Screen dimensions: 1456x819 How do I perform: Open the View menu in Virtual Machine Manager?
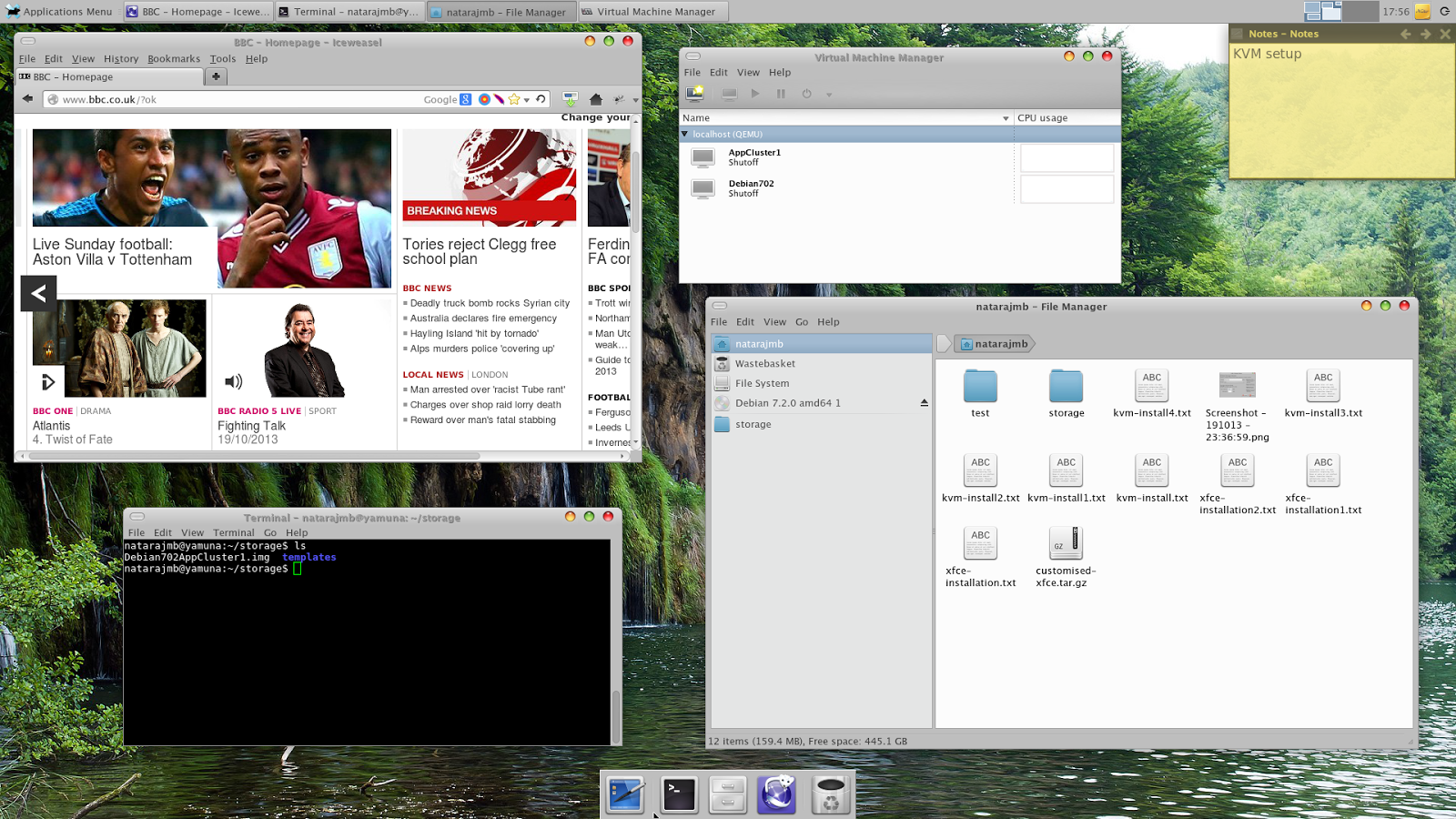(748, 73)
